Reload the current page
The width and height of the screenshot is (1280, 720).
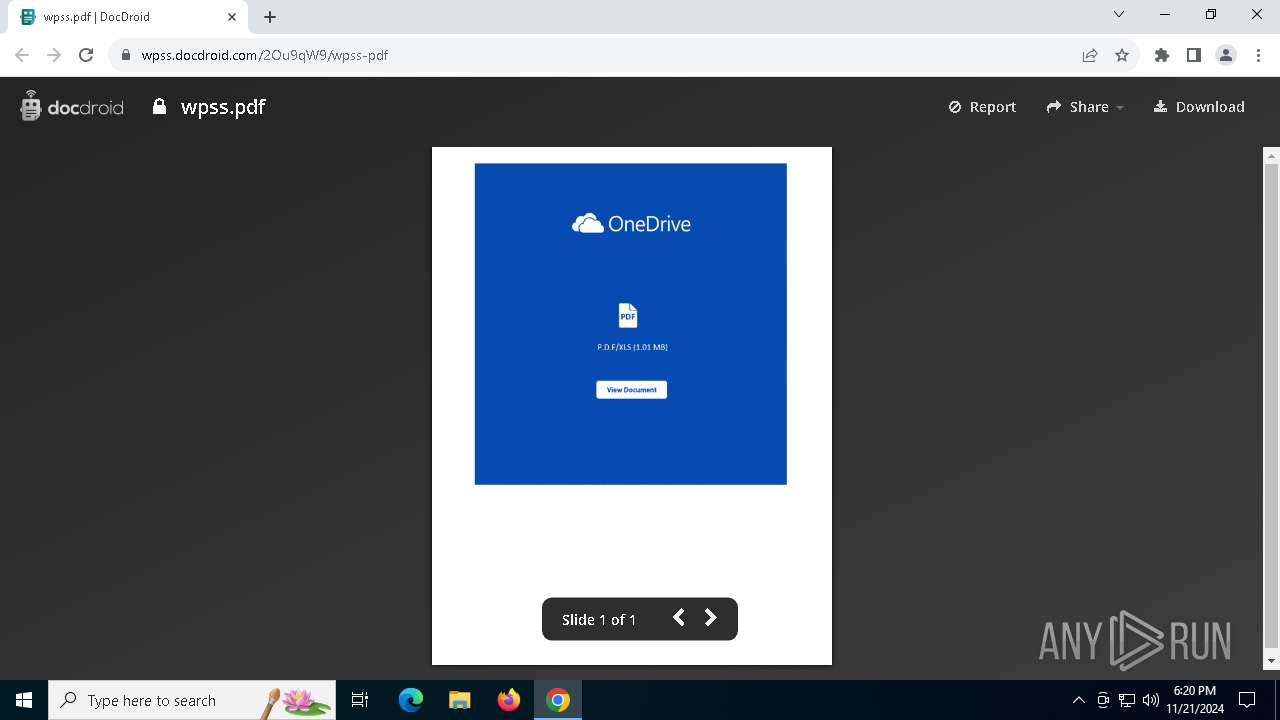[86, 55]
